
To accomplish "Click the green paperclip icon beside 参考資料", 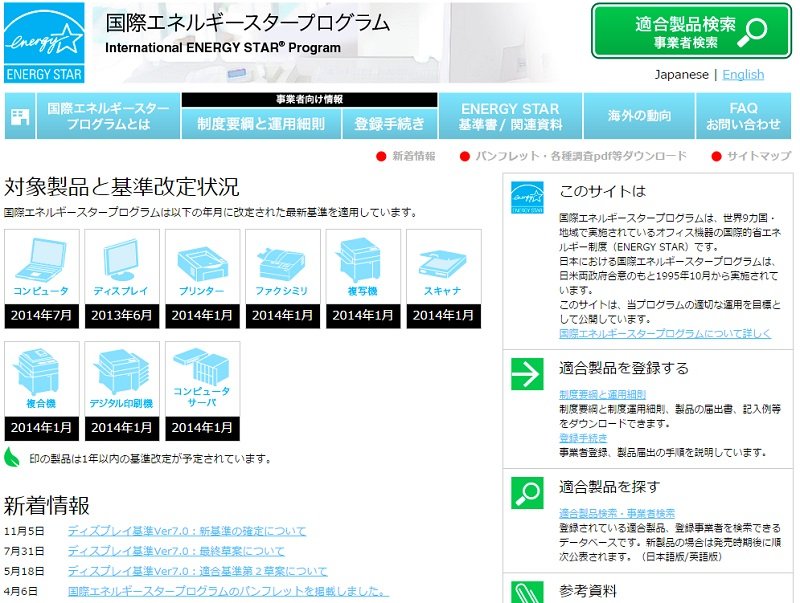I will pos(527,592).
